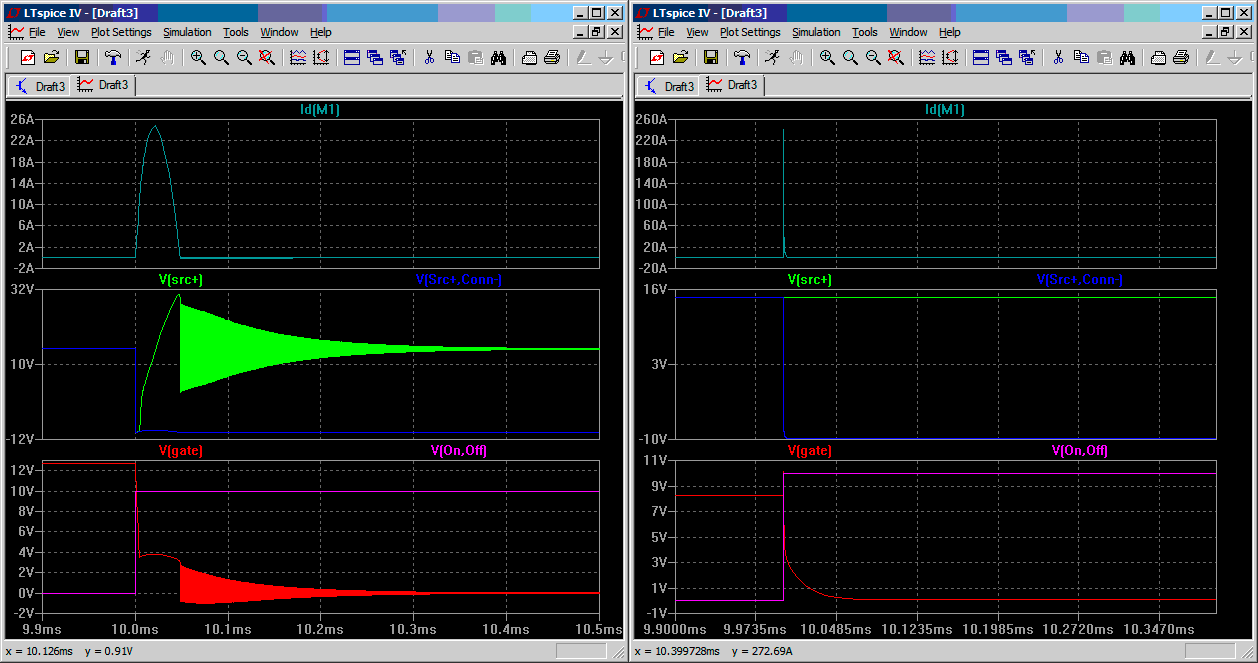Screen dimensions: 1258x663
Task: Click zoom out icon in right window
Action: (x=873, y=57)
